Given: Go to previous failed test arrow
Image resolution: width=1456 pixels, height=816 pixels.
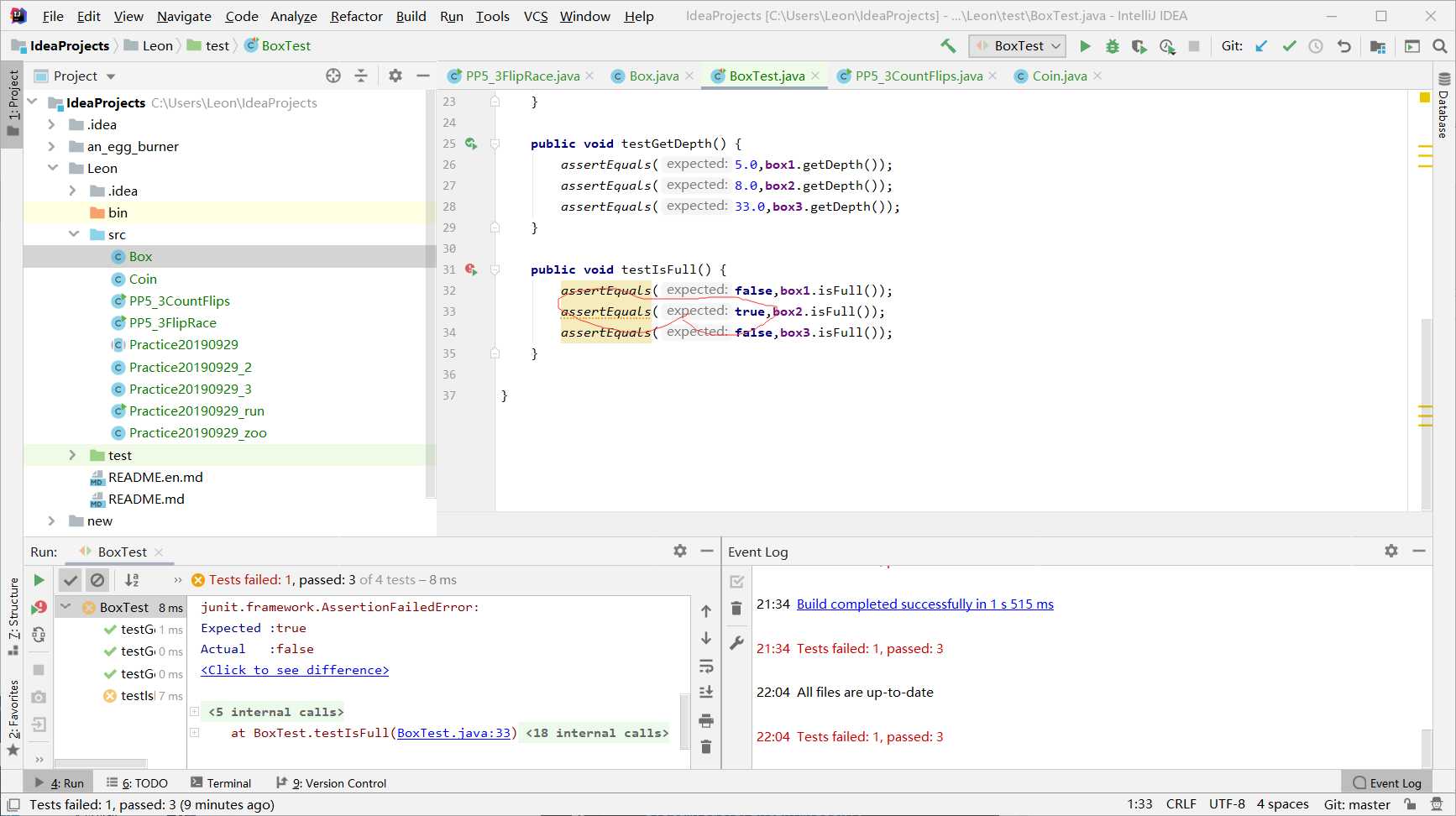Looking at the screenshot, I should tap(706, 611).
